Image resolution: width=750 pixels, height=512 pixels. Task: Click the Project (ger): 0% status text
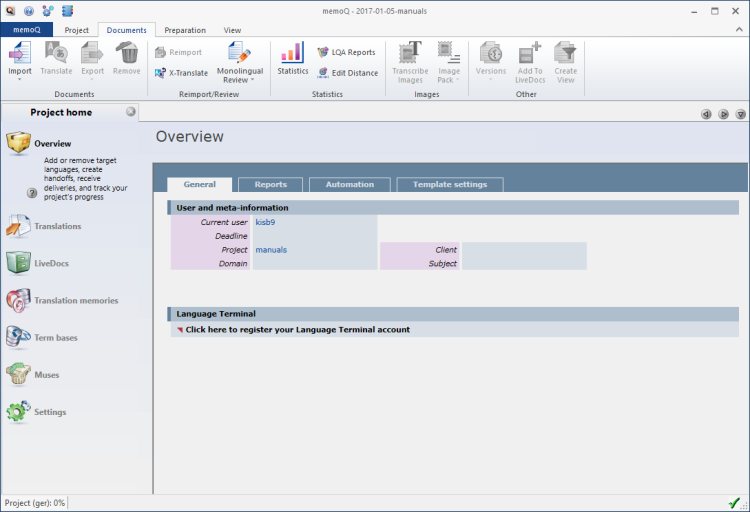tap(34, 503)
